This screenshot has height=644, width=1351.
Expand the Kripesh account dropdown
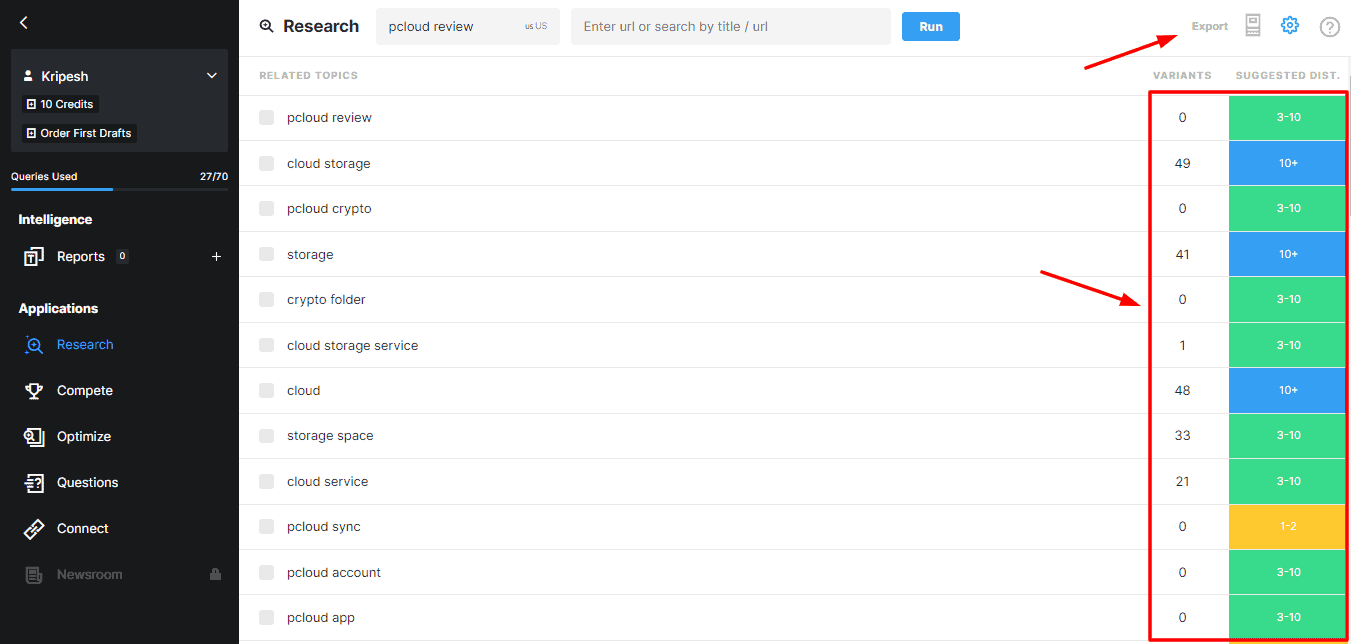[211, 76]
